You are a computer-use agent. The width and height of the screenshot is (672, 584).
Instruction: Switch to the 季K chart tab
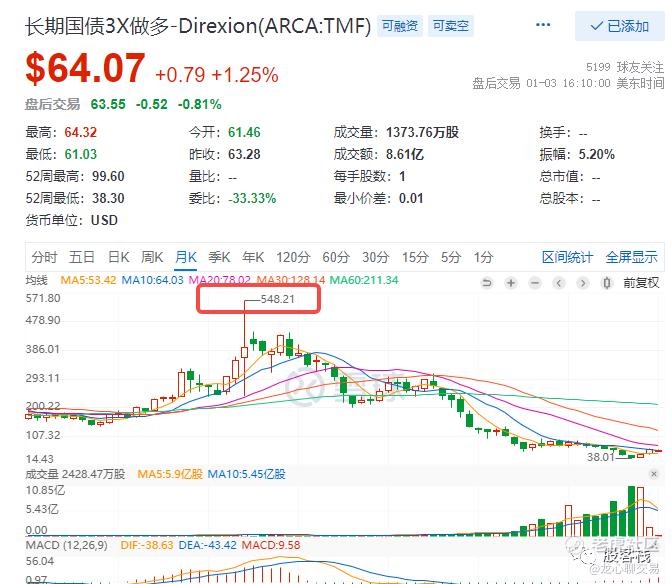219,257
